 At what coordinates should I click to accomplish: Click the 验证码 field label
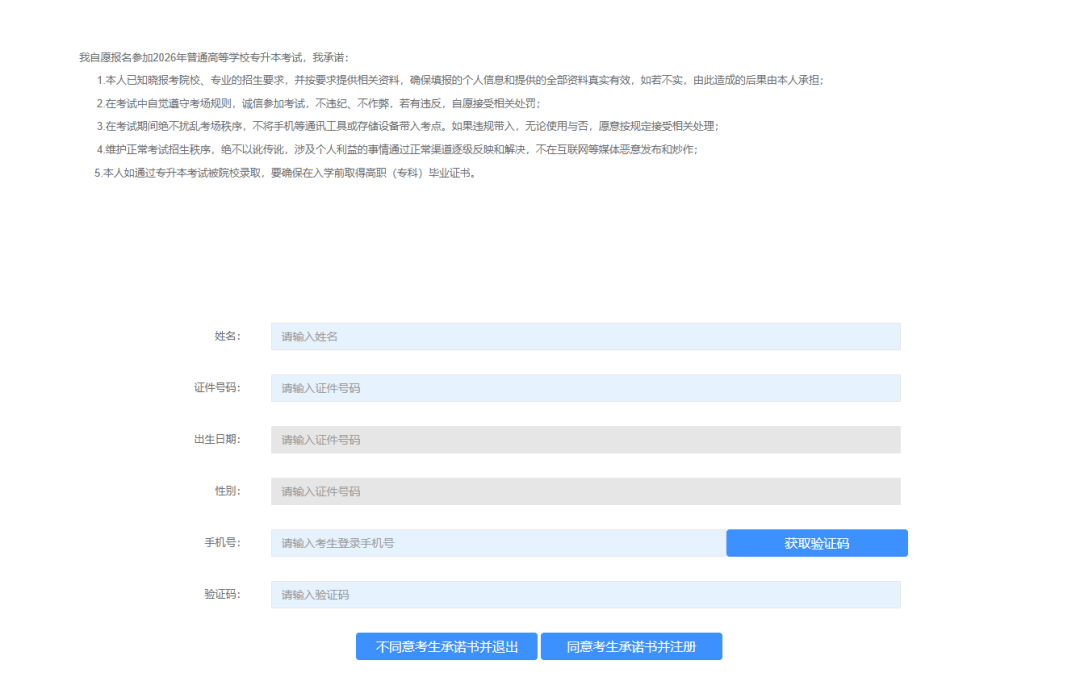point(222,595)
